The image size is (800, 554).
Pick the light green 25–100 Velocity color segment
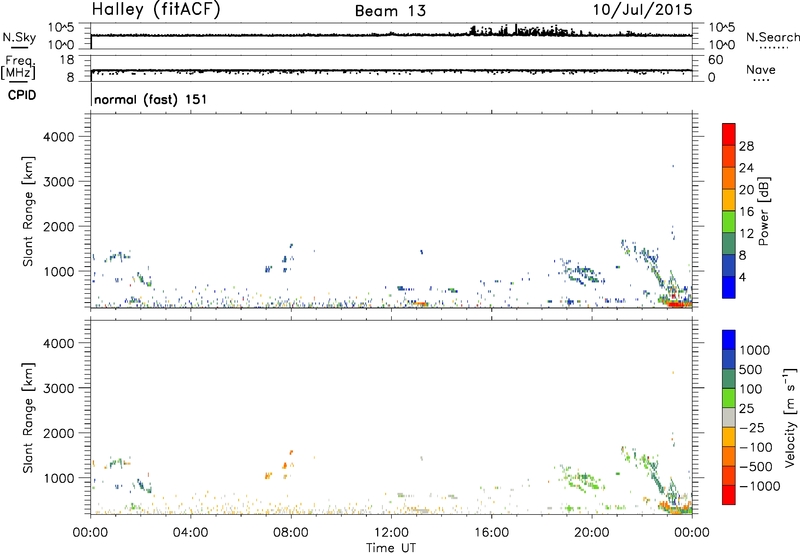tap(729, 398)
